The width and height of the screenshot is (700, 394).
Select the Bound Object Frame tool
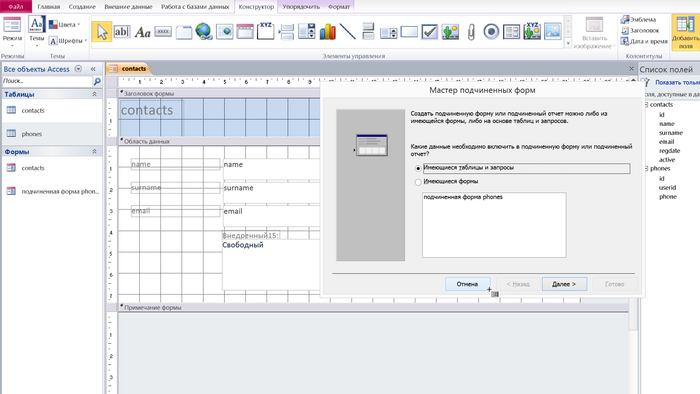click(532, 31)
